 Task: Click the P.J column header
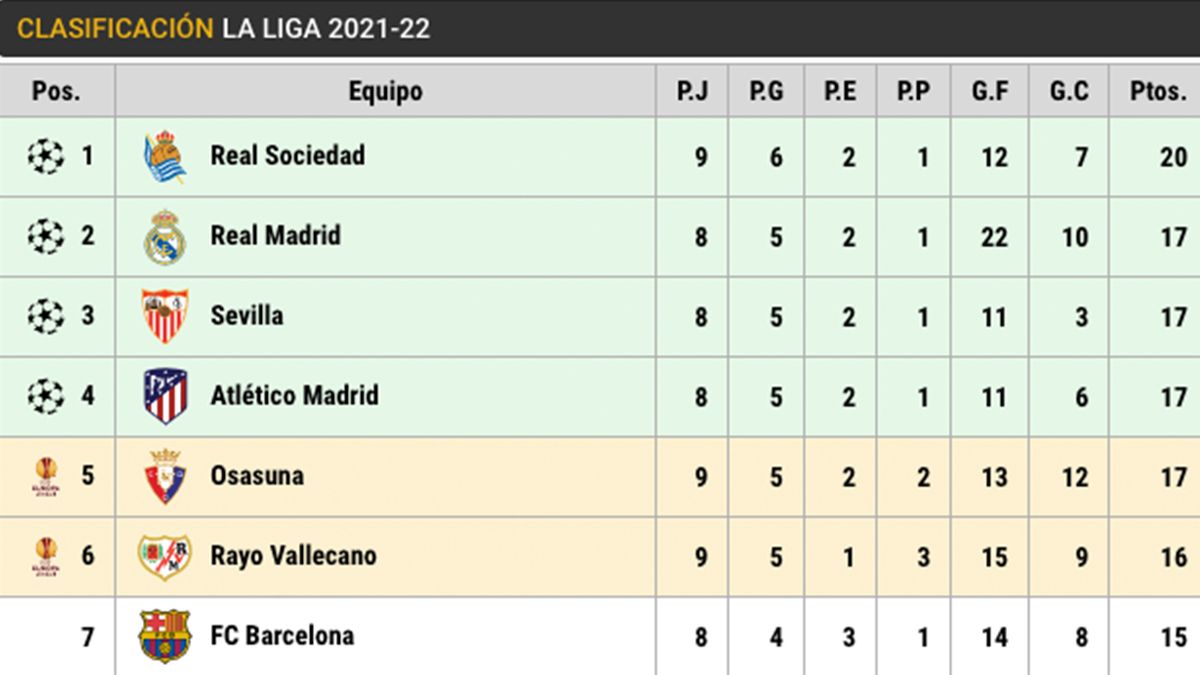pos(692,92)
